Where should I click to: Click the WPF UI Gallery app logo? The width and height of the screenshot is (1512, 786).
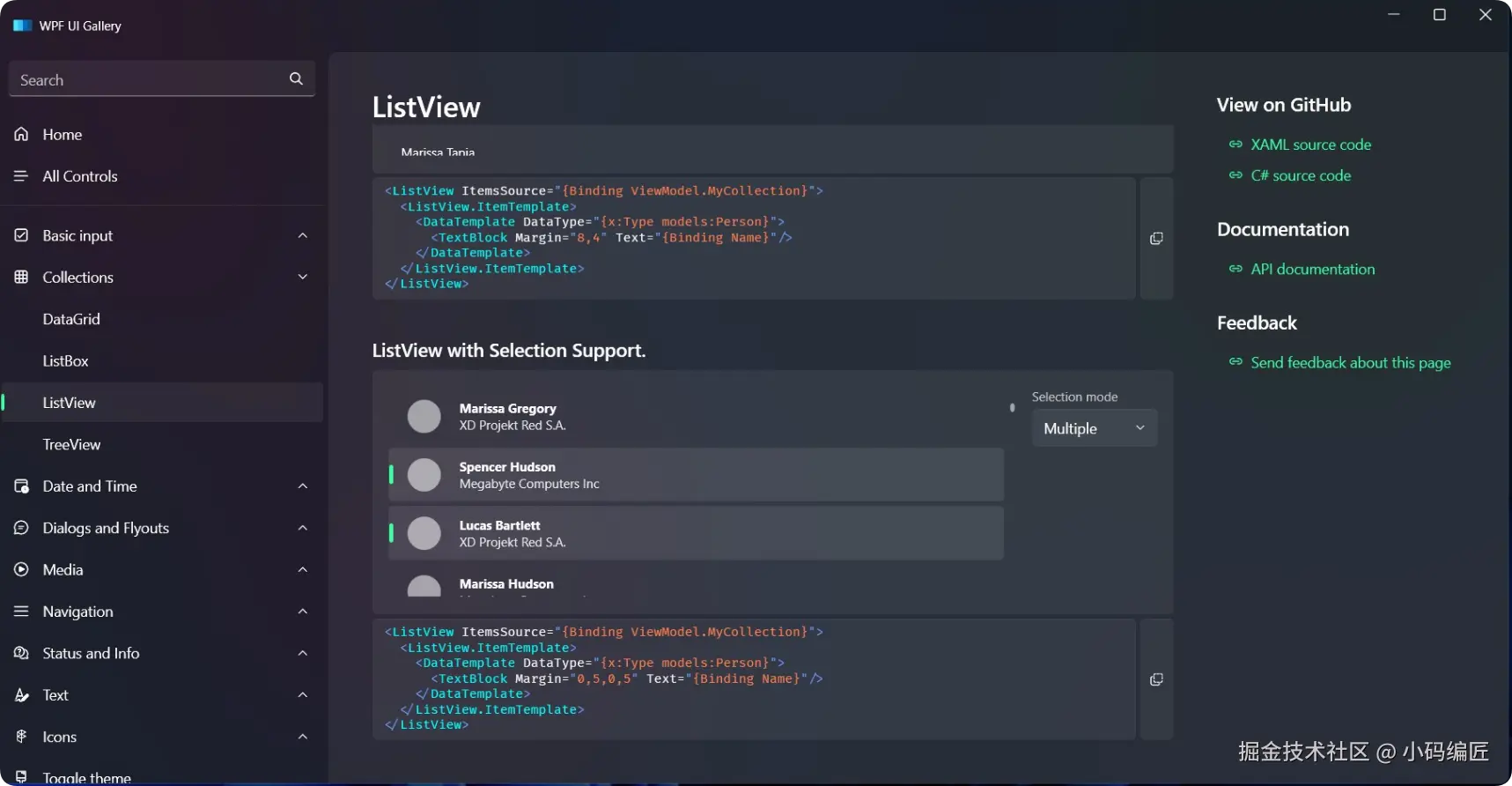pos(22,26)
